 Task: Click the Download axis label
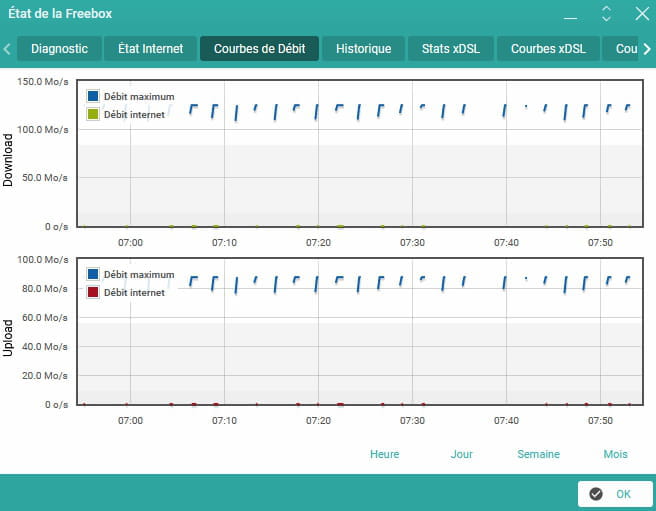8,160
